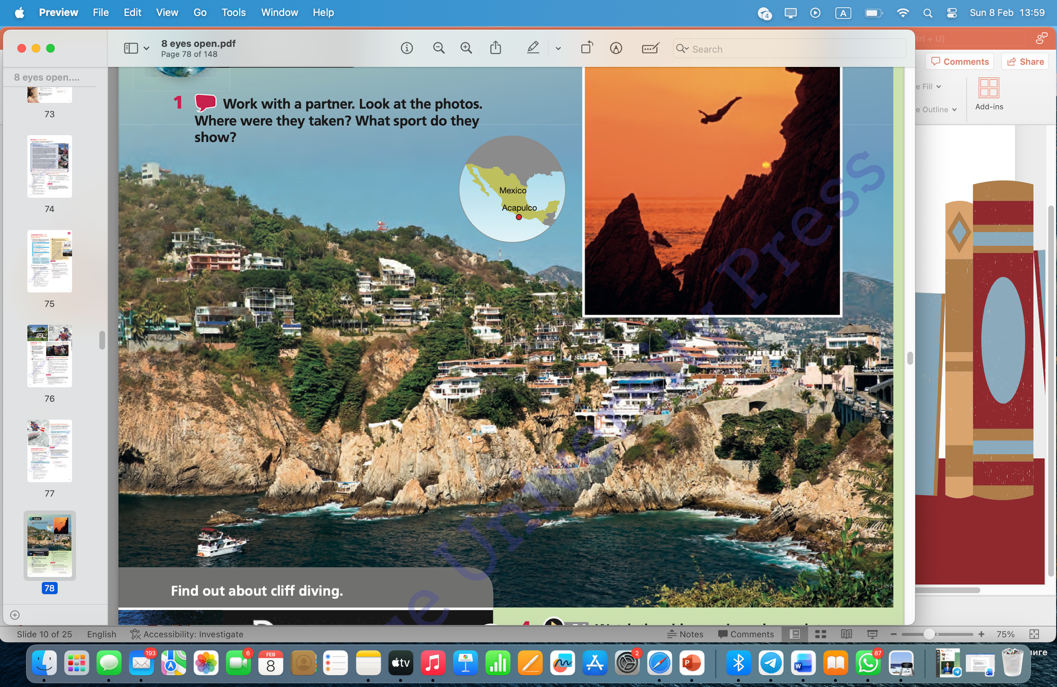Open the Apple menu
This screenshot has width=1057, height=687.
pyautogui.click(x=19, y=12)
